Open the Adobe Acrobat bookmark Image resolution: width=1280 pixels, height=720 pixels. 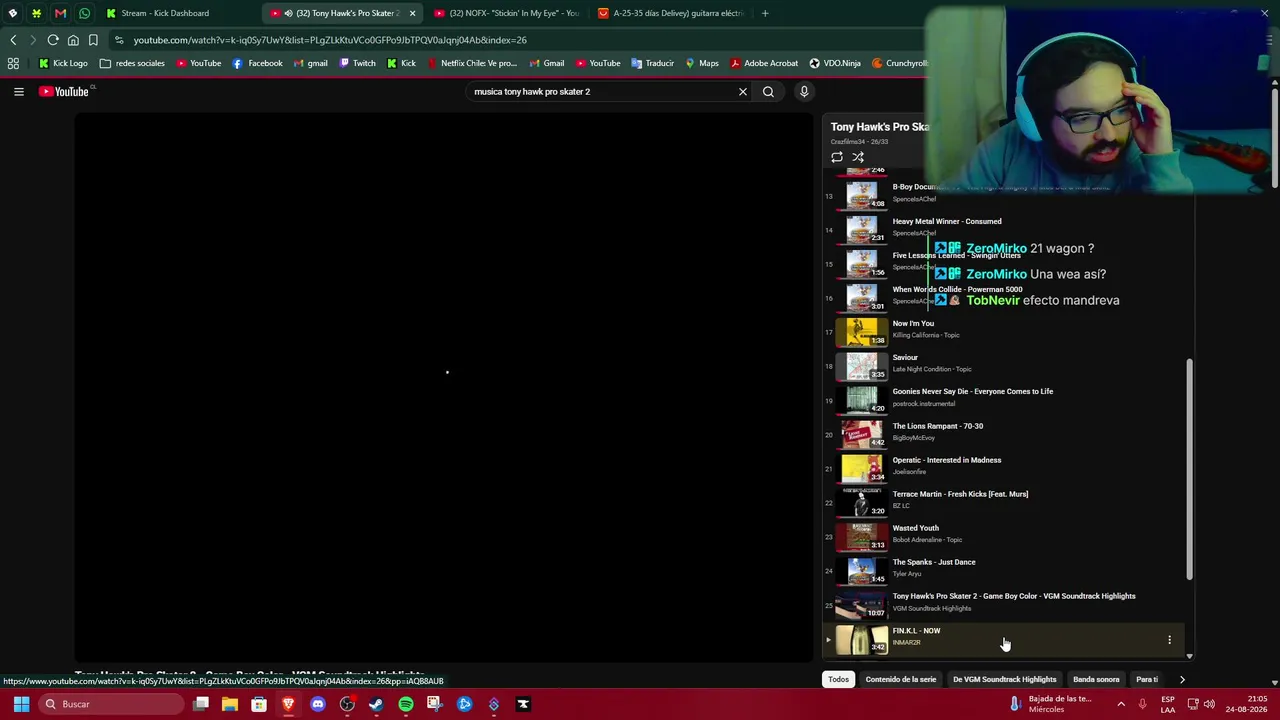[764, 63]
